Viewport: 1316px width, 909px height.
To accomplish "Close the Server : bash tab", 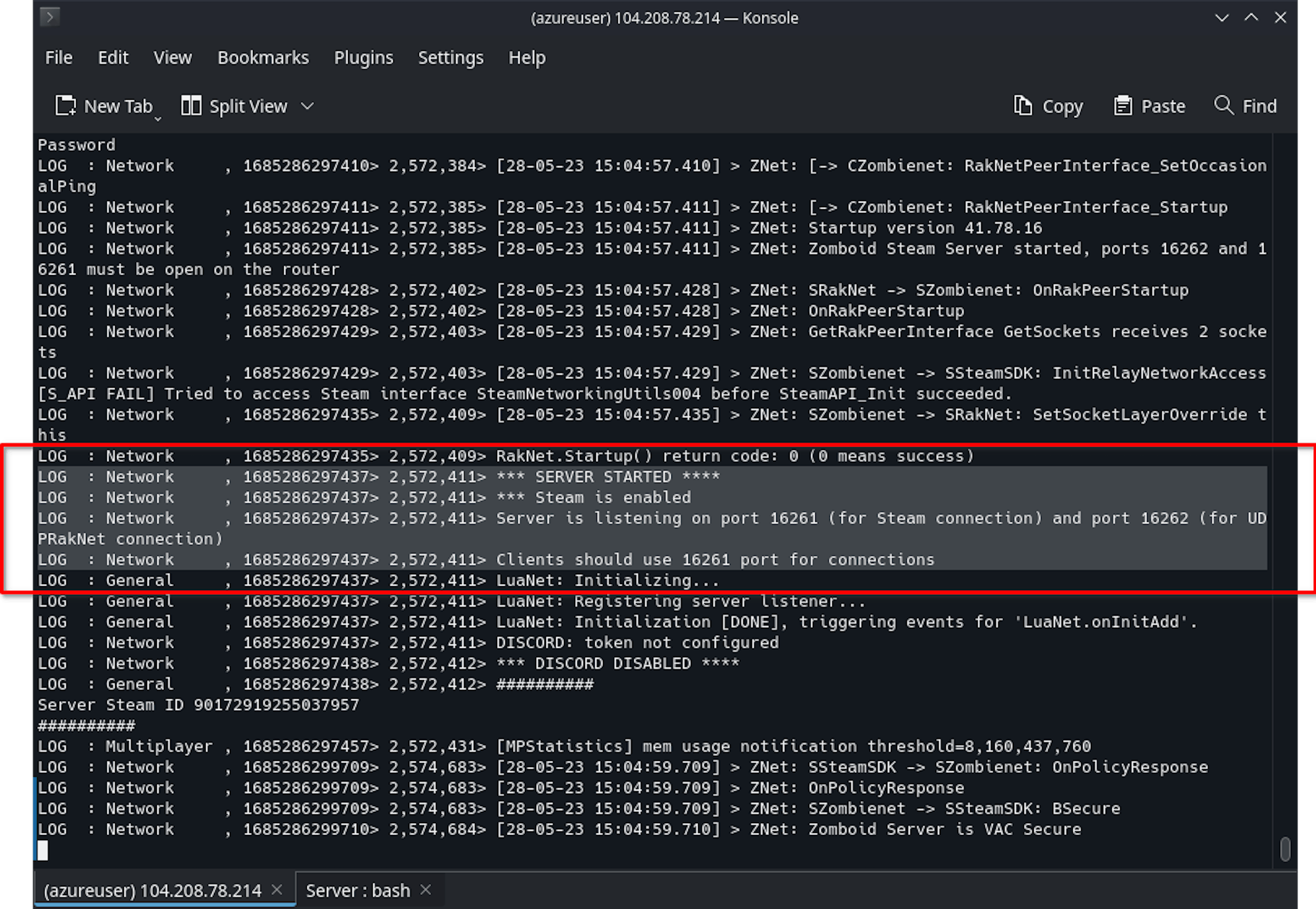I will click(x=425, y=889).
